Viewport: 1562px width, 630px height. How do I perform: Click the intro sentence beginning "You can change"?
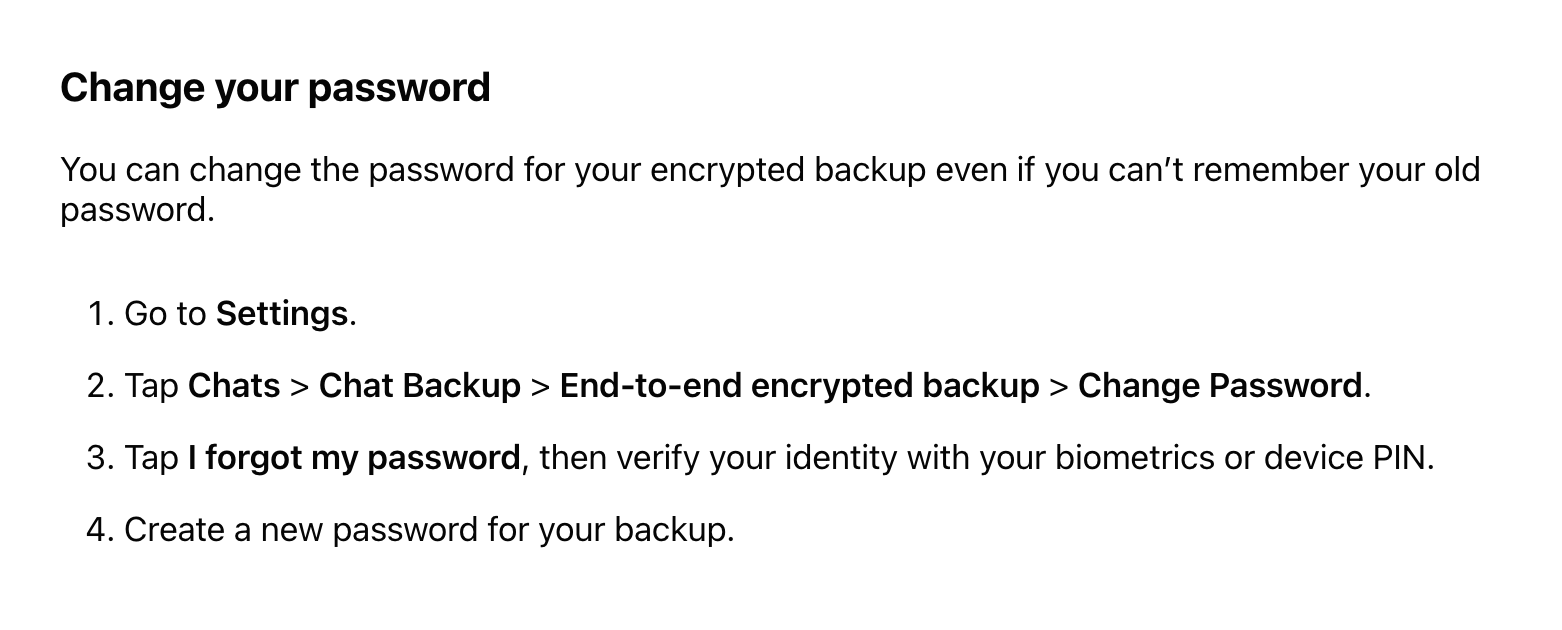[770, 190]
